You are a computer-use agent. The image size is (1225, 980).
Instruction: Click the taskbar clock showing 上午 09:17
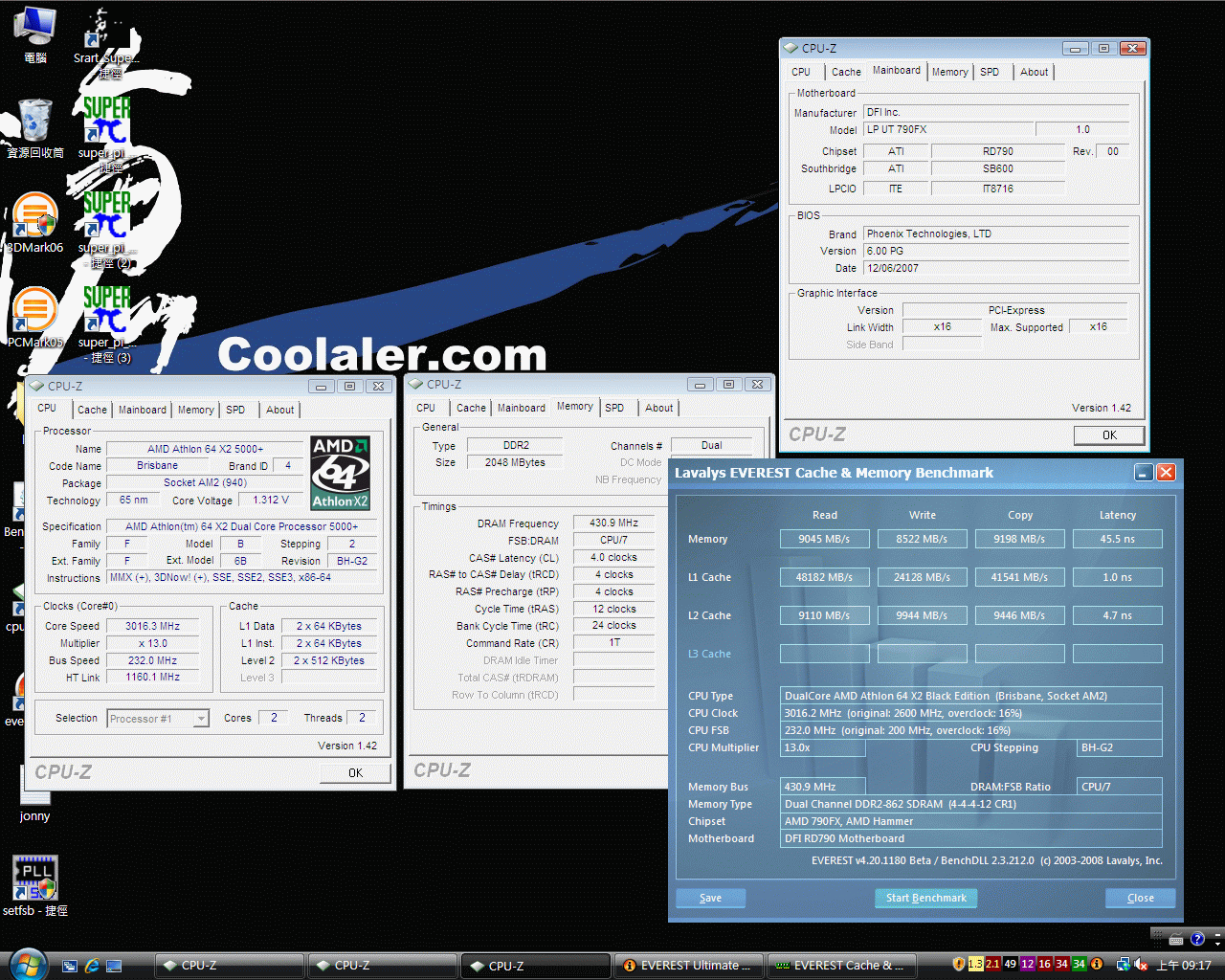1184,966
